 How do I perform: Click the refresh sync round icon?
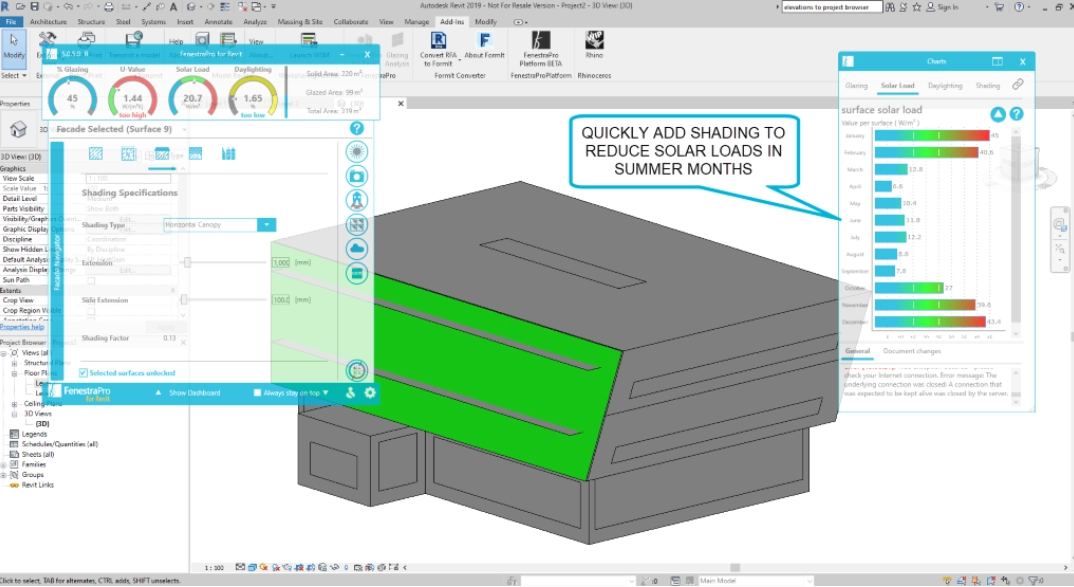[356, 371]
